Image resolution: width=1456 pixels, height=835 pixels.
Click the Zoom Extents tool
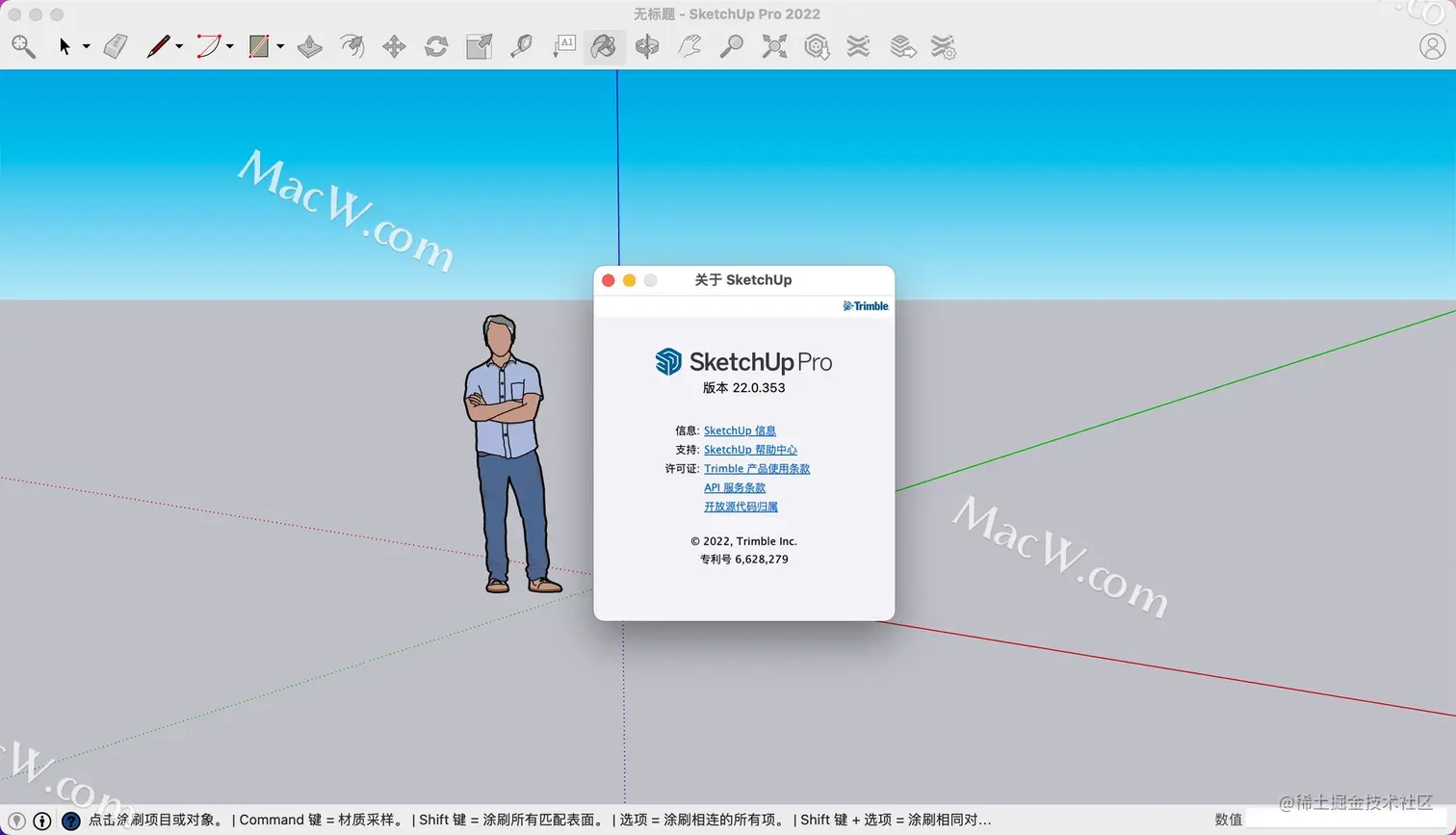[x=774, y=46]
